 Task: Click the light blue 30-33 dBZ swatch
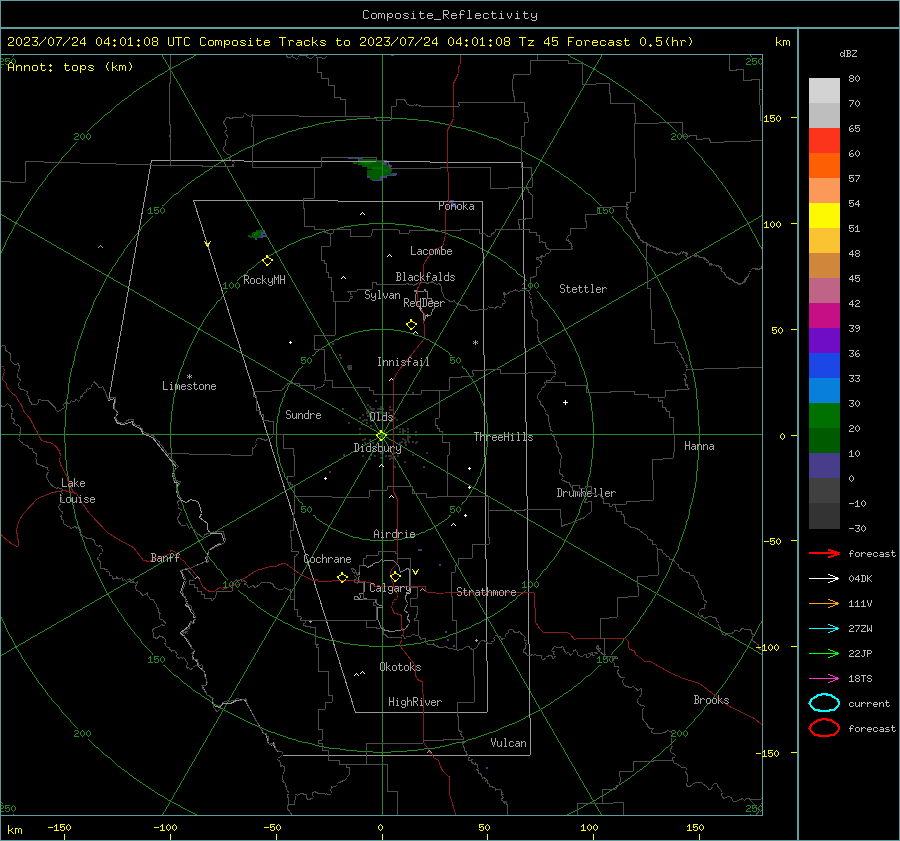(x=824, y=390)
